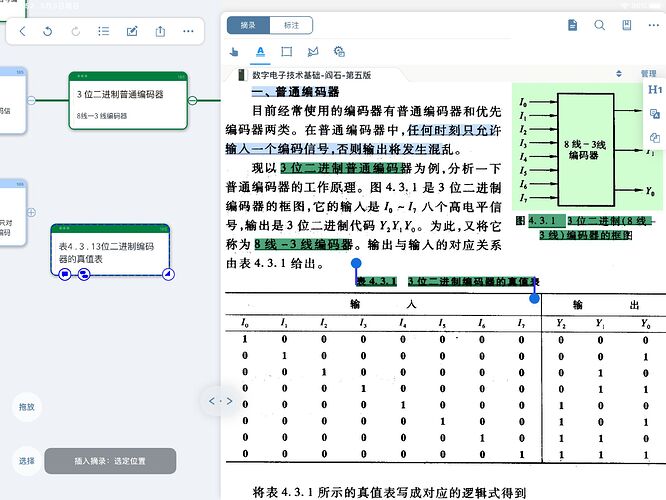Select the 表4.3.1 3位二进制编码器的真值表 node
This screenshot has width=666, height=500.
(x=110, y=250)
